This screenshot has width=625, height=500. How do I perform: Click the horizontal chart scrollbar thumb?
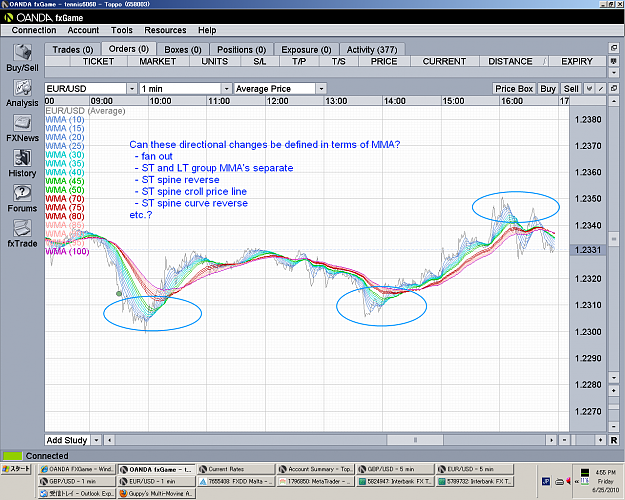(x=415, y=440)
